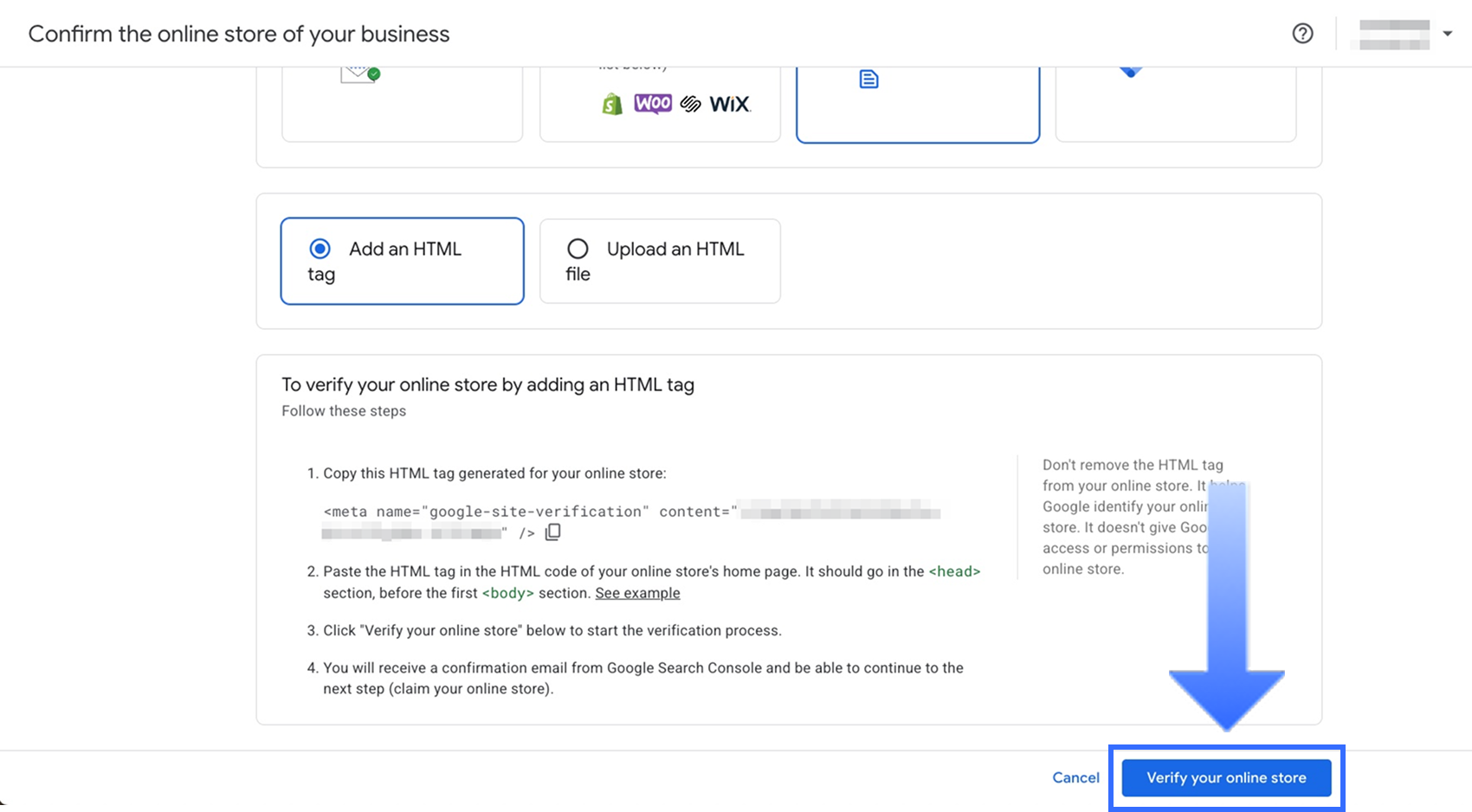
Task: Click the blue tag icon card
Action: click(x=1175, y=104)
